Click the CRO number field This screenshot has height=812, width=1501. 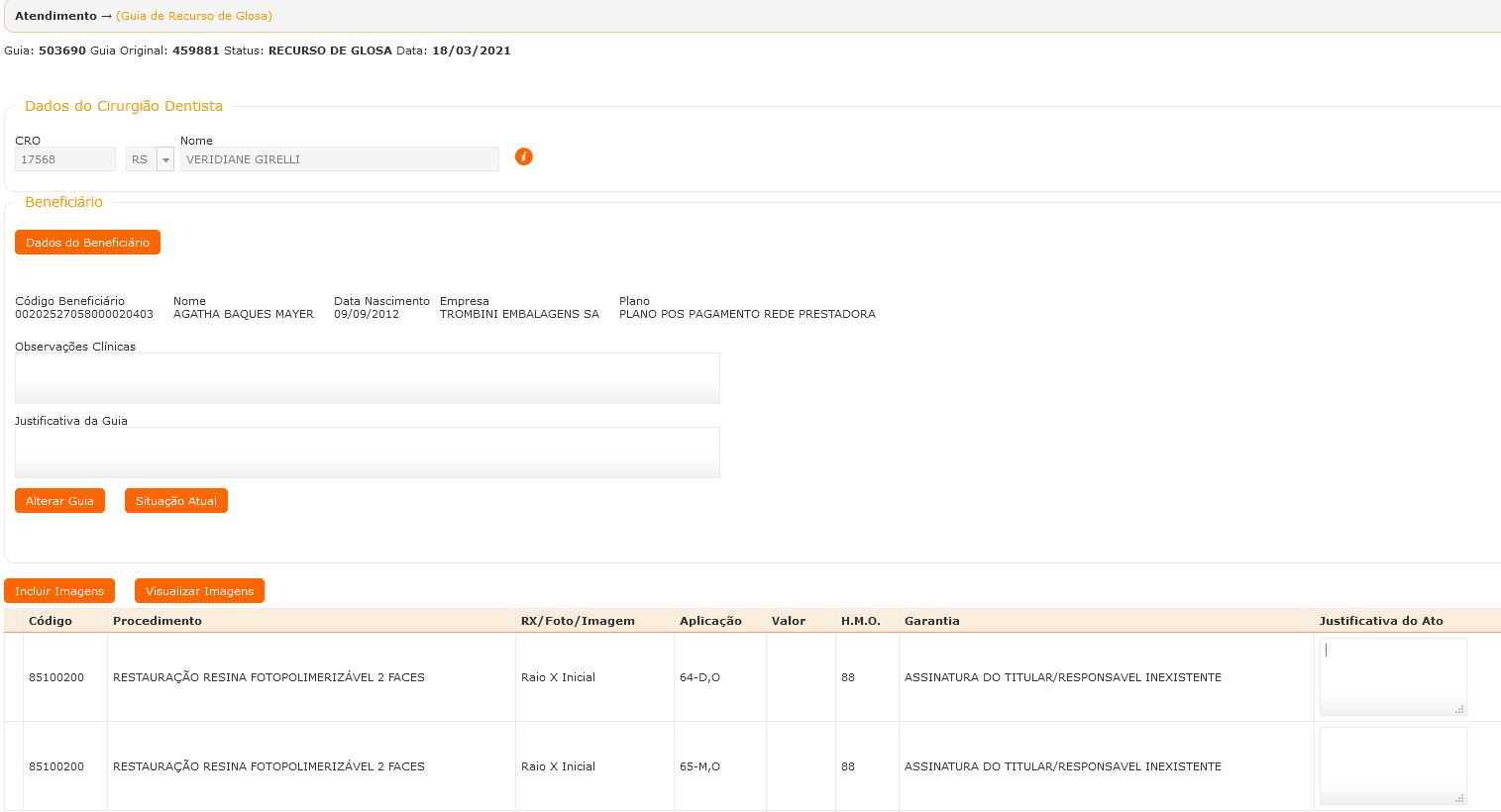coord(65,159)
